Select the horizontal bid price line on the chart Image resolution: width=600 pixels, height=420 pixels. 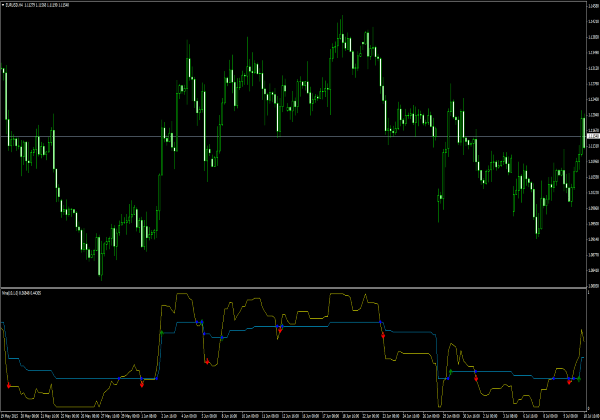tap(293, 136)
